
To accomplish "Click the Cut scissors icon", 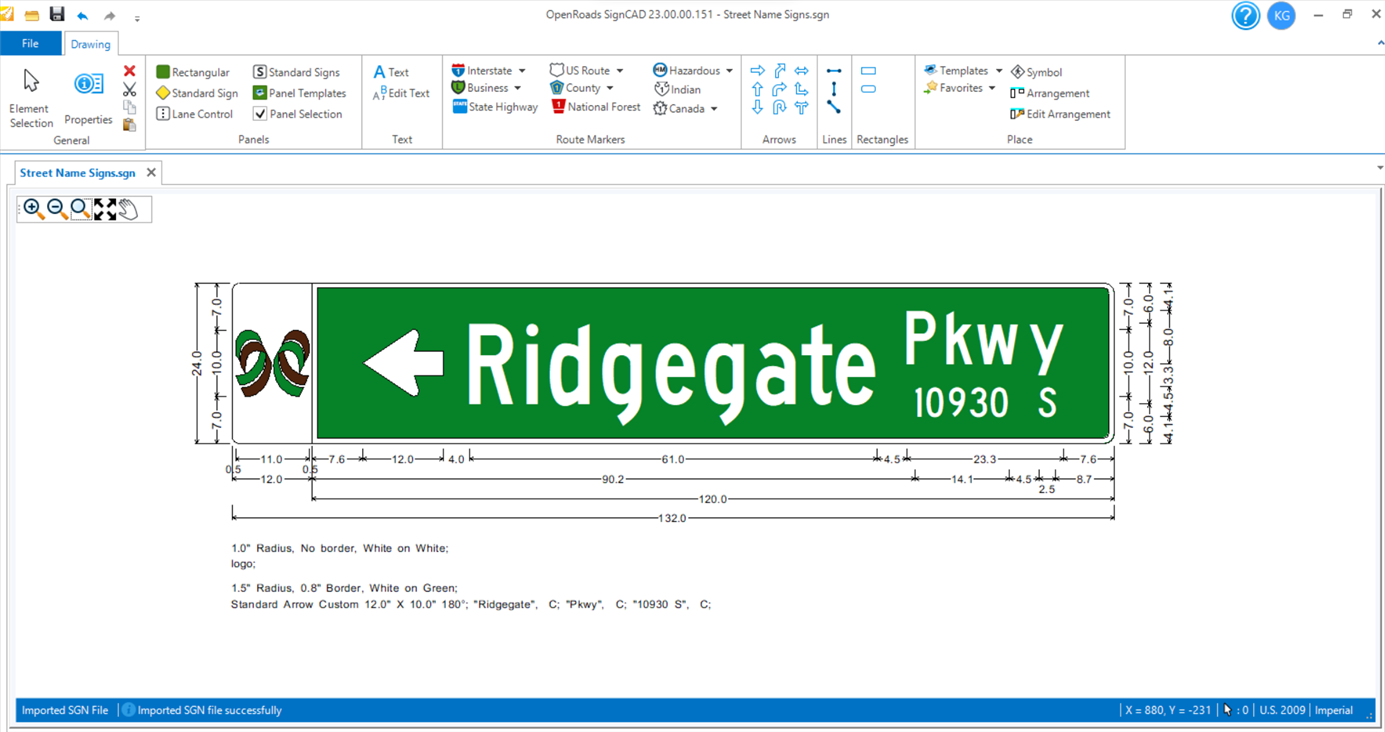I will [x=129, y=89].
